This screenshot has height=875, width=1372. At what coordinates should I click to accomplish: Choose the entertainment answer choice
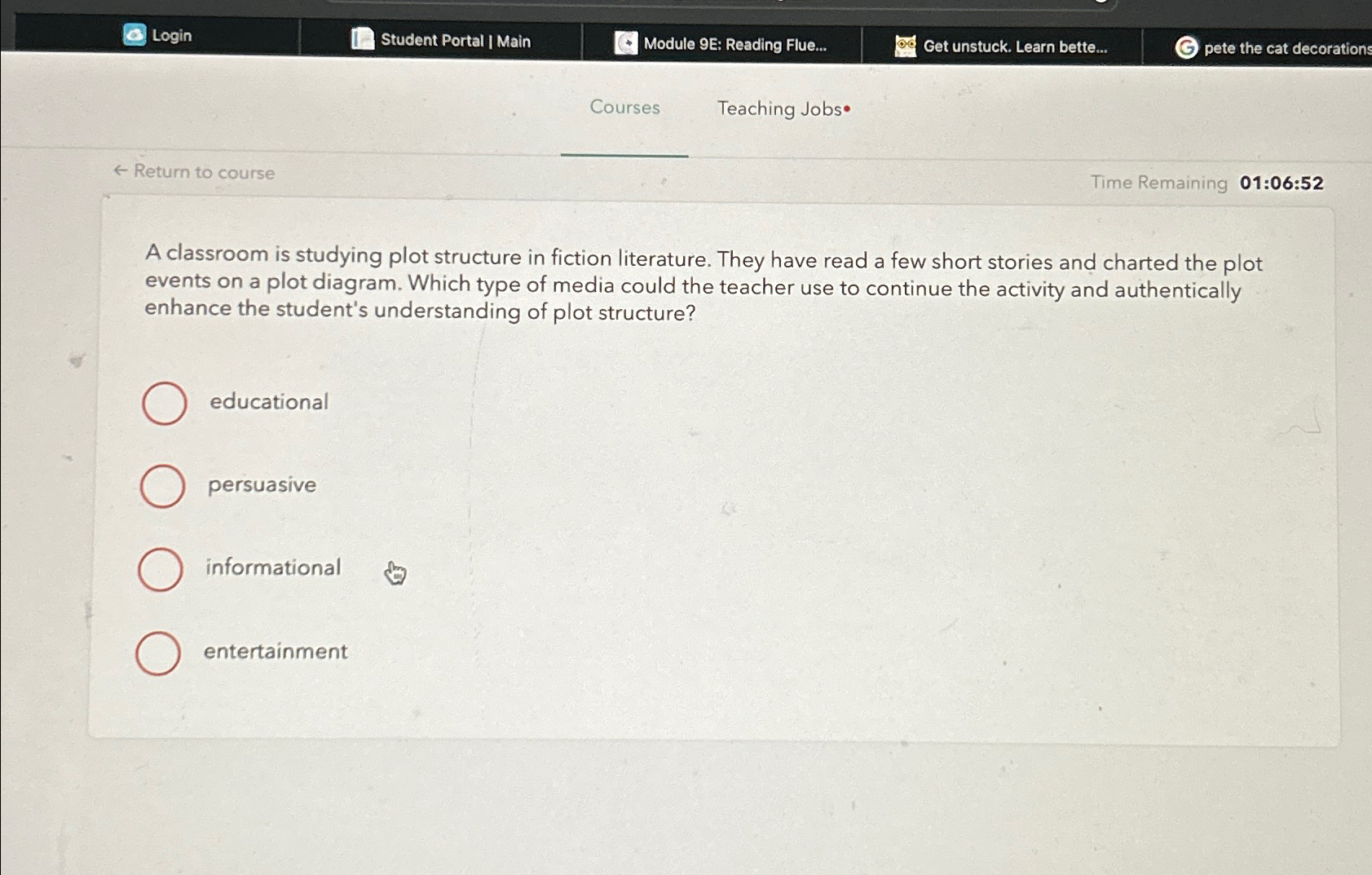(x=159, y=653)
